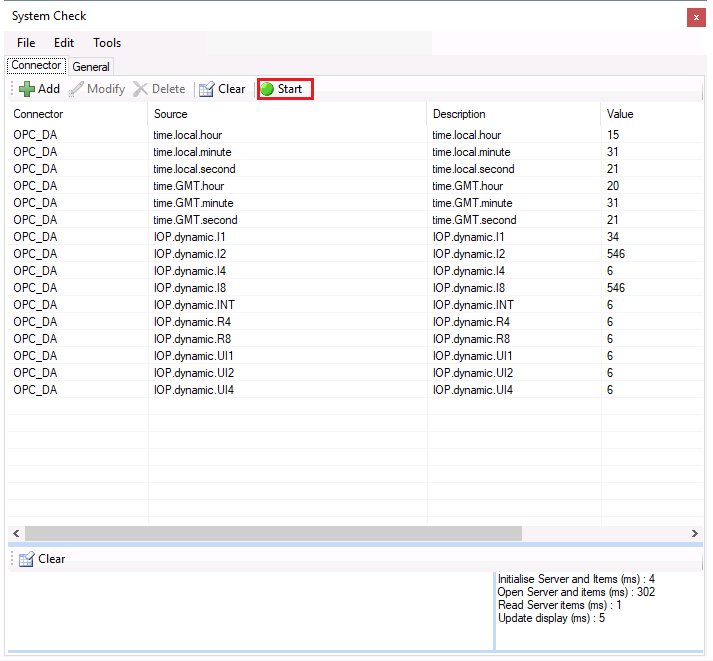713x661 pixels.
Task: Click the Value column header
Action: pos(652,114)
